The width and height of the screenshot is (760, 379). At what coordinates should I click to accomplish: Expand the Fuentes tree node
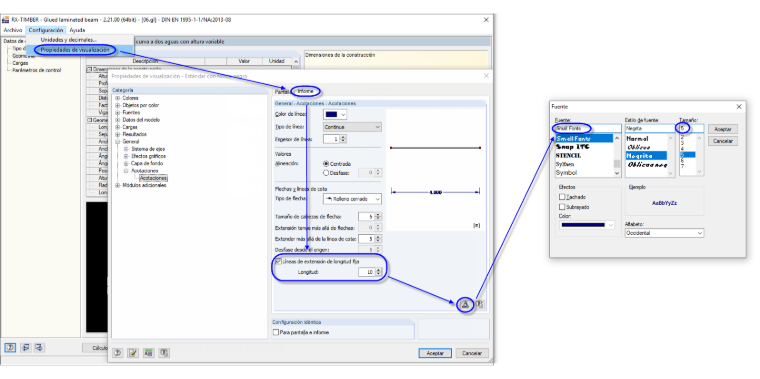coord(117,112)
